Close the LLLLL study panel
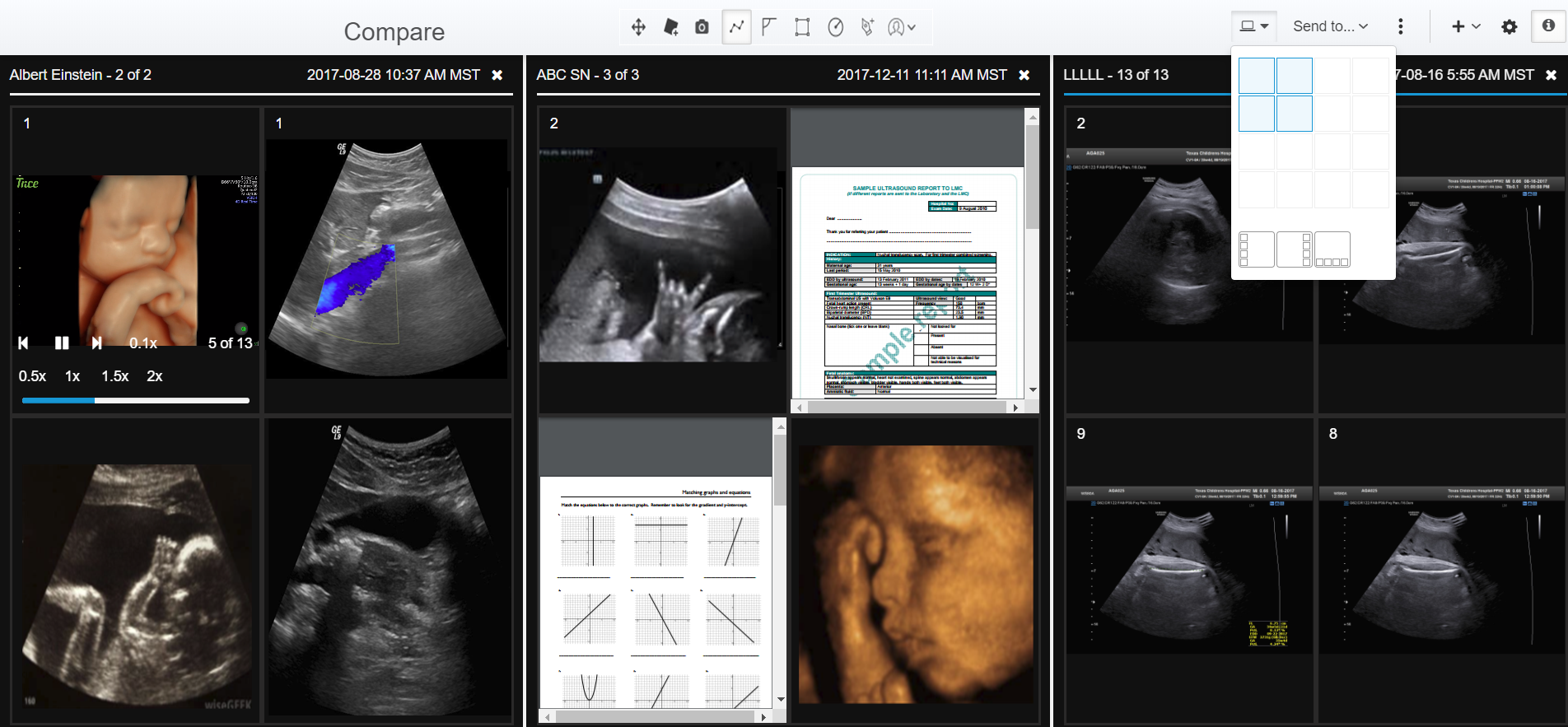The image size is (1568, 727). coord(1552,75)
